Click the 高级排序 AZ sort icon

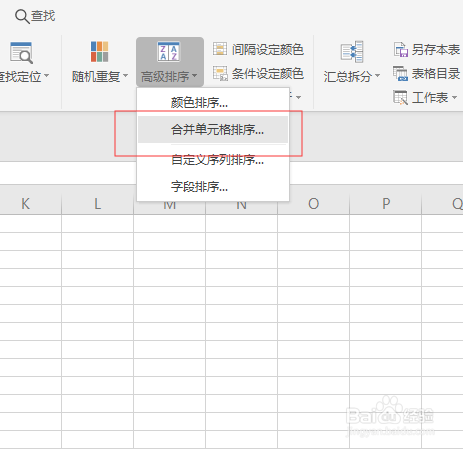(x=169, y=52)
